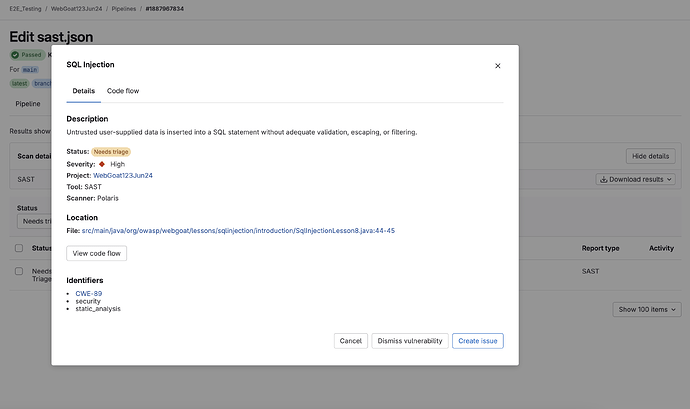The width and height of the screenshot is (690, 409).
Task: Click the Cancel button
Action: coord(351,341)
